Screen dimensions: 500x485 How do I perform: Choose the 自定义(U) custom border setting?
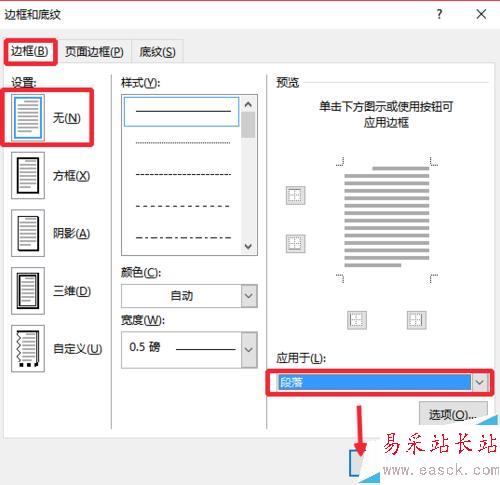point(28,349)
